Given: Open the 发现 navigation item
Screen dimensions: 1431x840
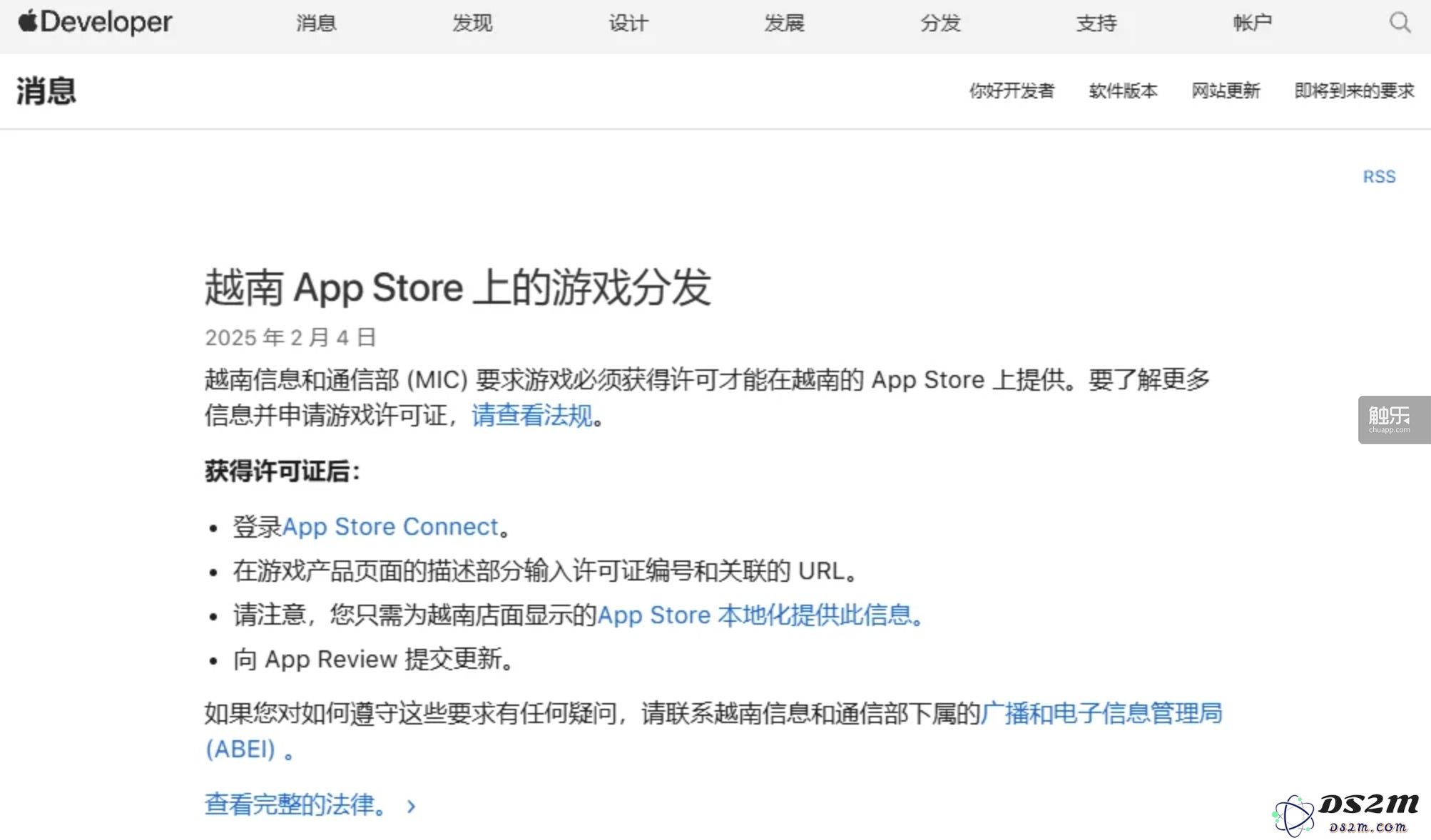Looking at the screenshot, I should (x=472, y=23).
